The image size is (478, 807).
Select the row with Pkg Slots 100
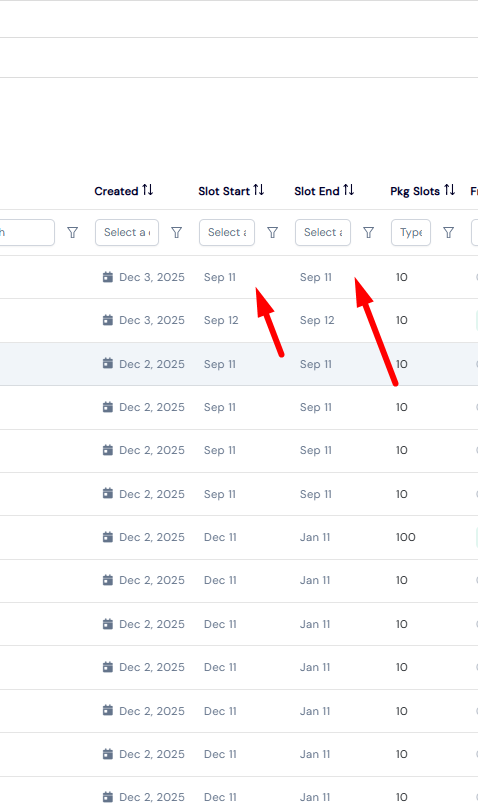click(239, 537)
